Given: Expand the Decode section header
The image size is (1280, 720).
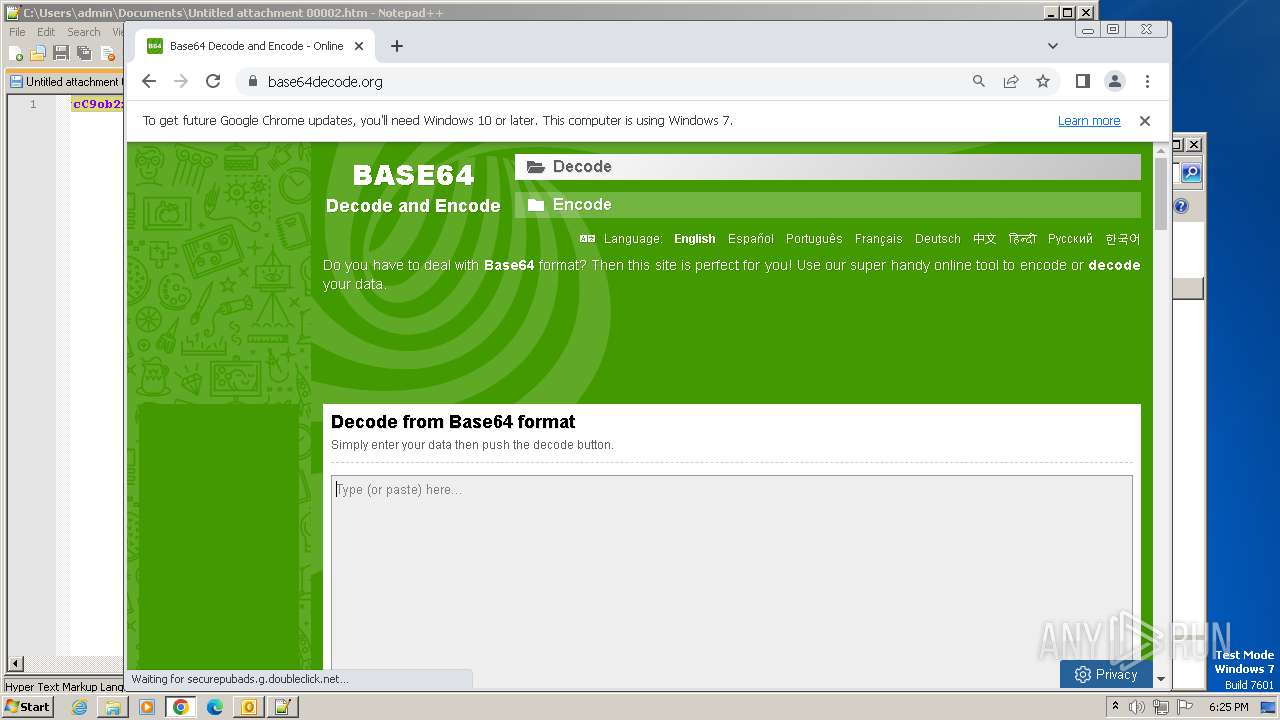Looking at the screenshot, I should [828, 167].
